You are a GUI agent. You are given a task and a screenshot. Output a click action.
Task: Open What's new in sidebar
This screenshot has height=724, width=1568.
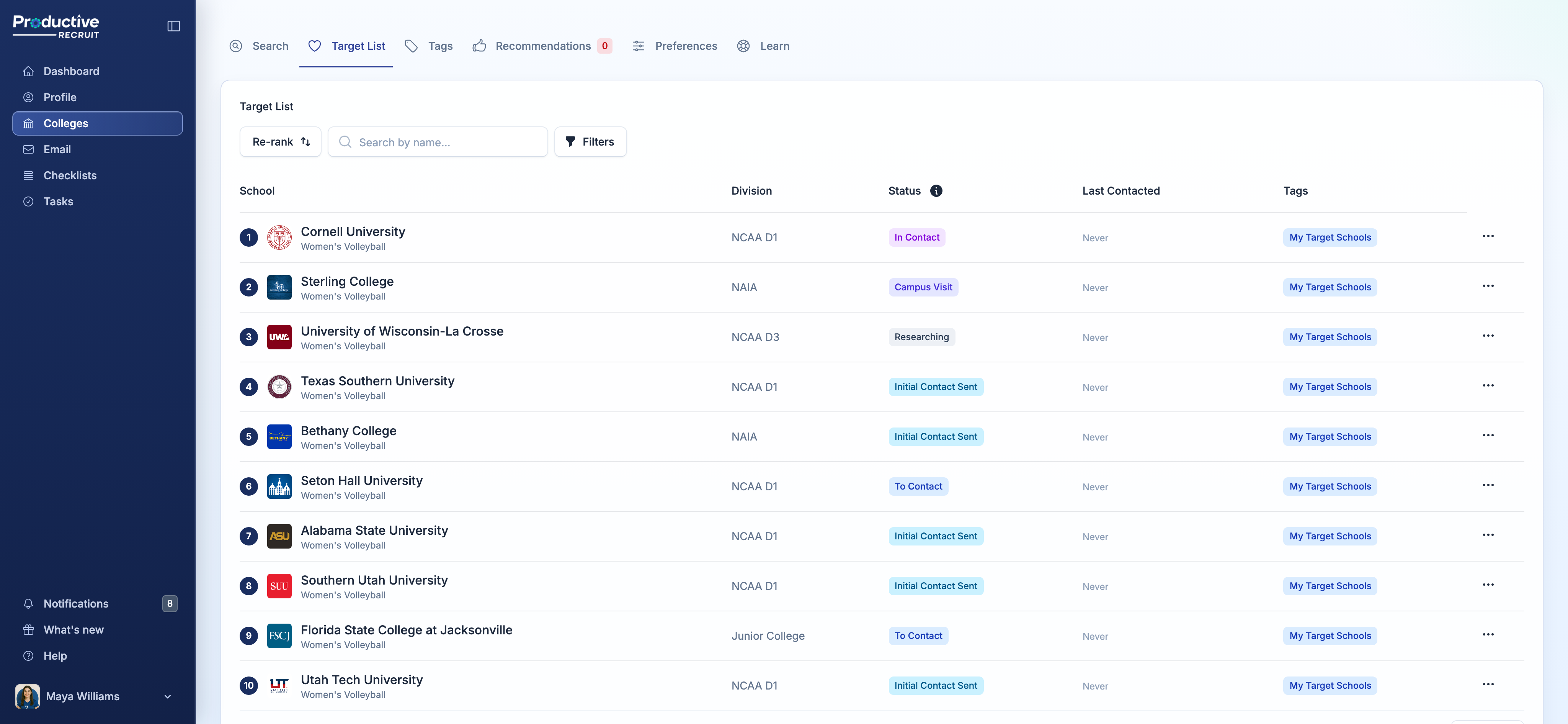point(97,630)
